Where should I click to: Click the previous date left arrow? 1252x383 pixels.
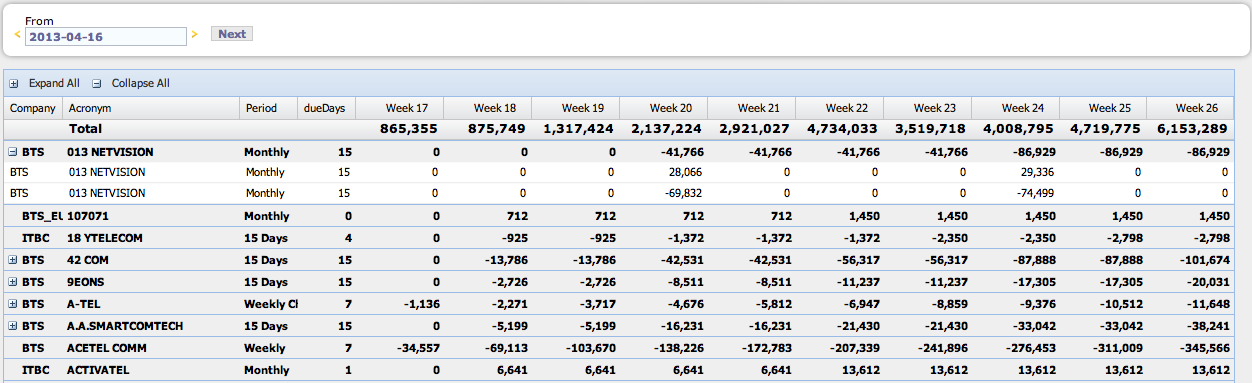pos(18,36)
